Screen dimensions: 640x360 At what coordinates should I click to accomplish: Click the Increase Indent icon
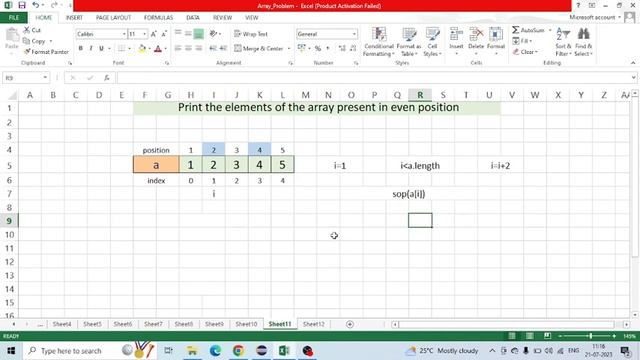point(223,49)
